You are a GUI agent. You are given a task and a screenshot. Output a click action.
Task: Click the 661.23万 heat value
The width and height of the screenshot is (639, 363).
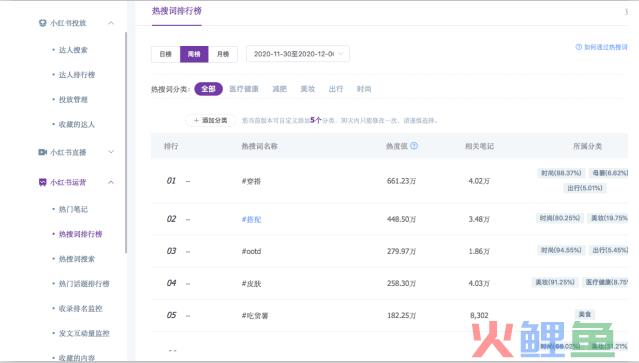tap(401, 181)
